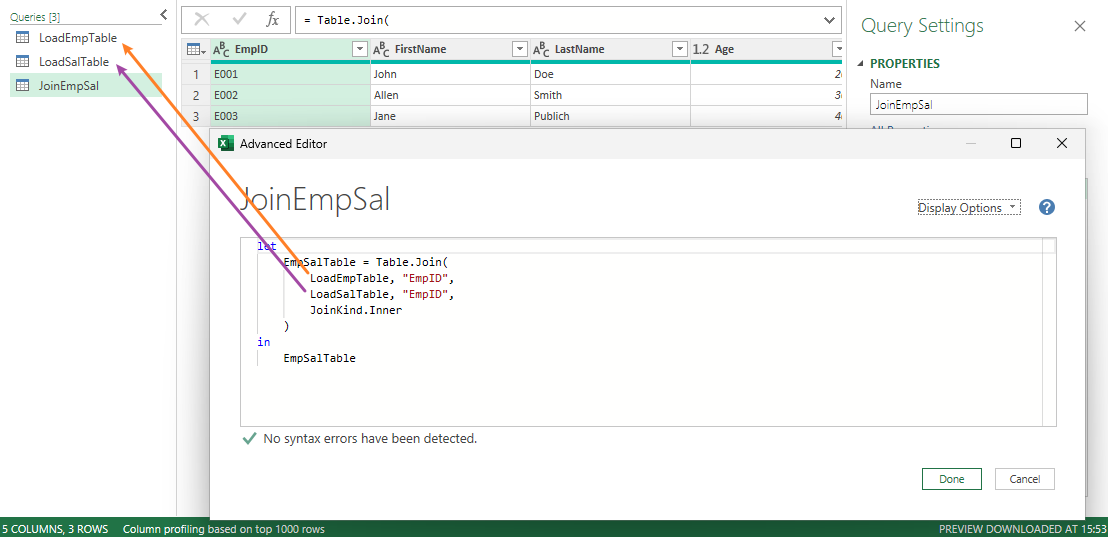This screenshot has width=1108, height=537.
Task: Click the Age column data type icon
Action: [x=701, y=50]
